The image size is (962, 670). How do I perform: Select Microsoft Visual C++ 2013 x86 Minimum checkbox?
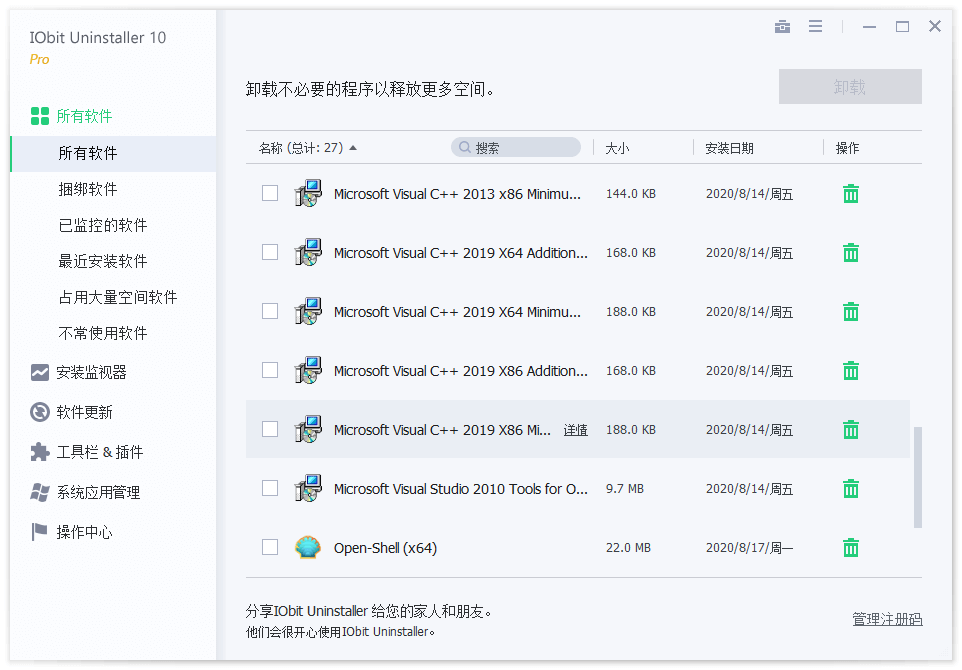pos(269,193)
